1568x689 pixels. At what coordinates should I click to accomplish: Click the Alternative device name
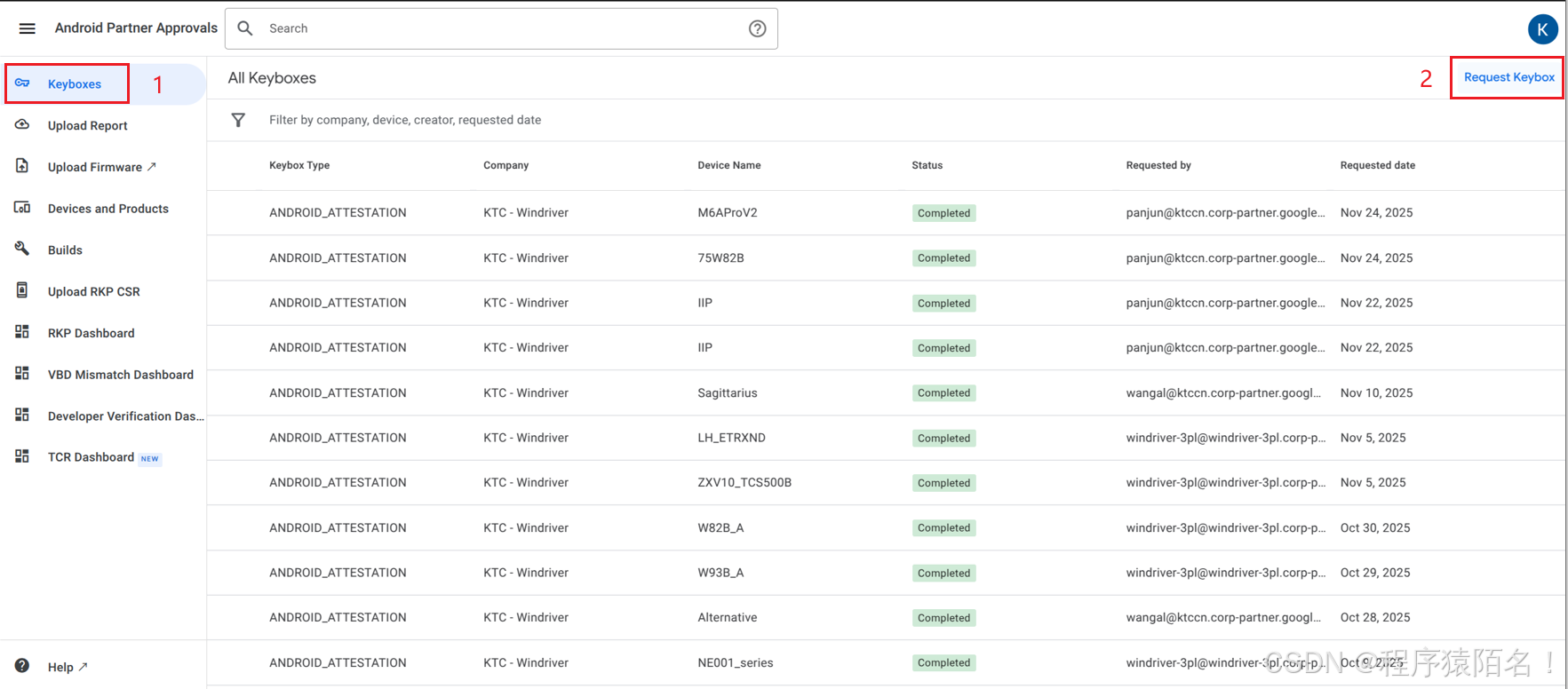click(x=727, y=618)
